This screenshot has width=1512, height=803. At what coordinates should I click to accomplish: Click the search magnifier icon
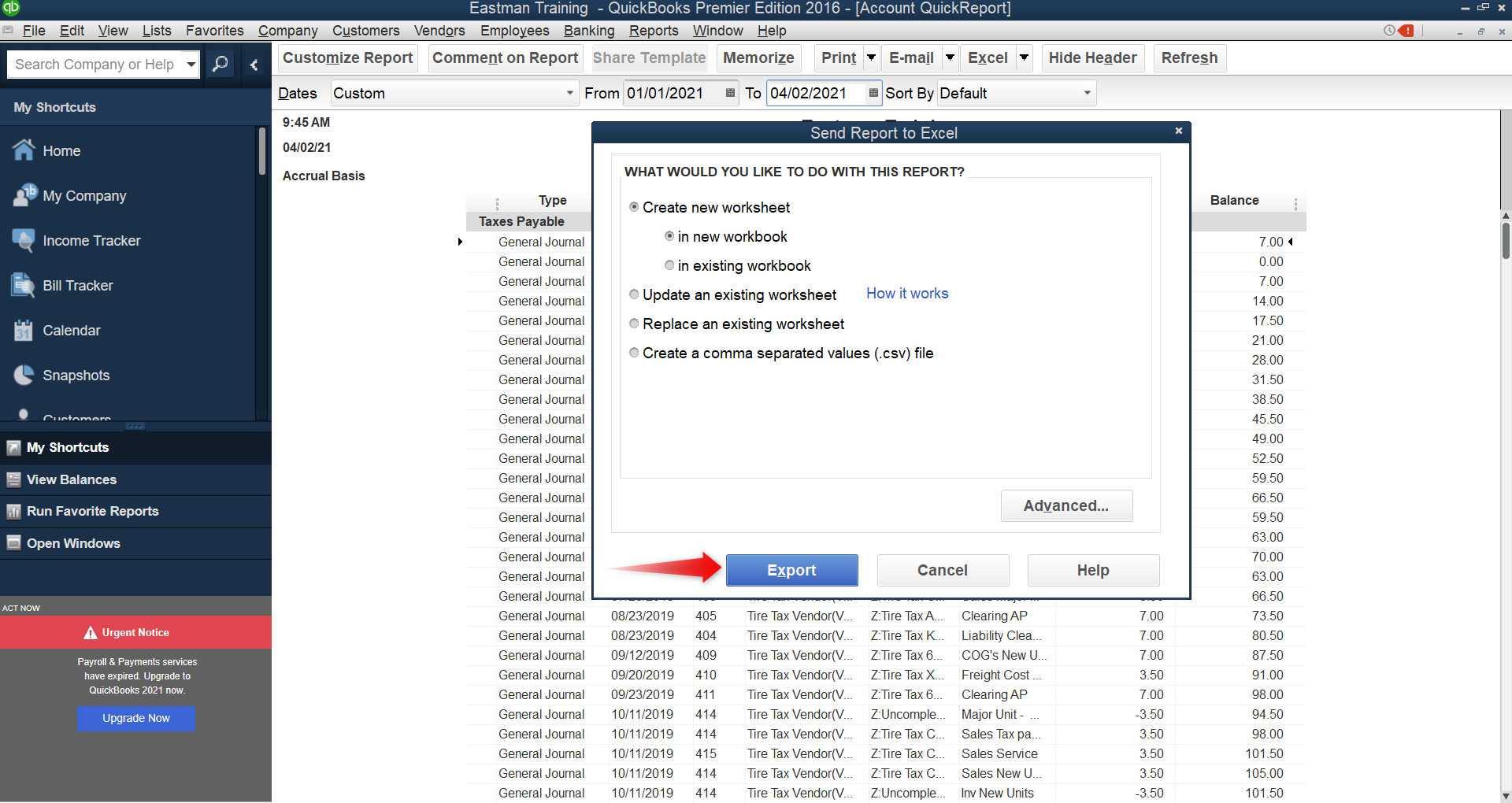(x=220, y=64)
